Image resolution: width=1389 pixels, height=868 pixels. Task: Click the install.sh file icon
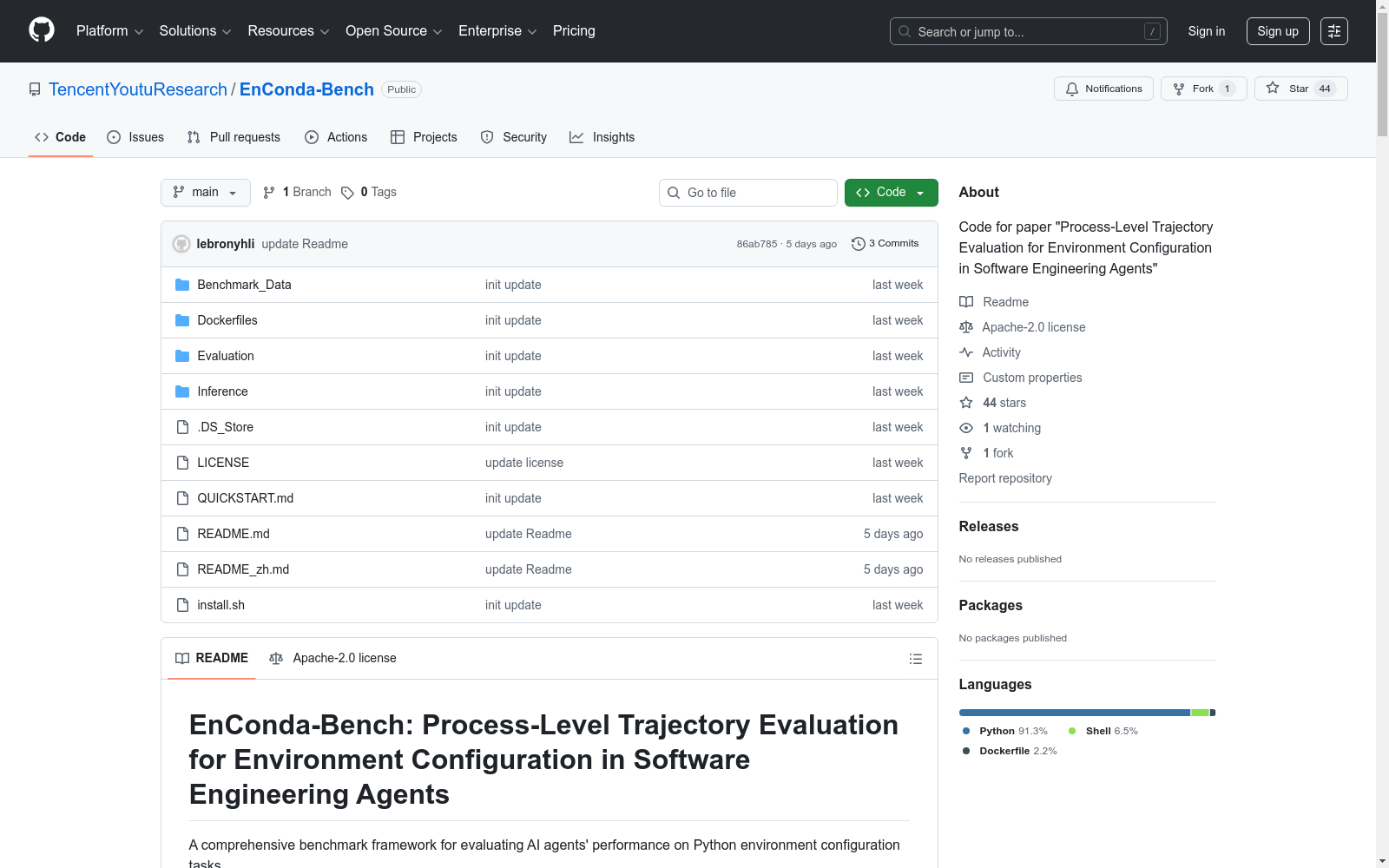pyautogui.click(x=182, y=605)
